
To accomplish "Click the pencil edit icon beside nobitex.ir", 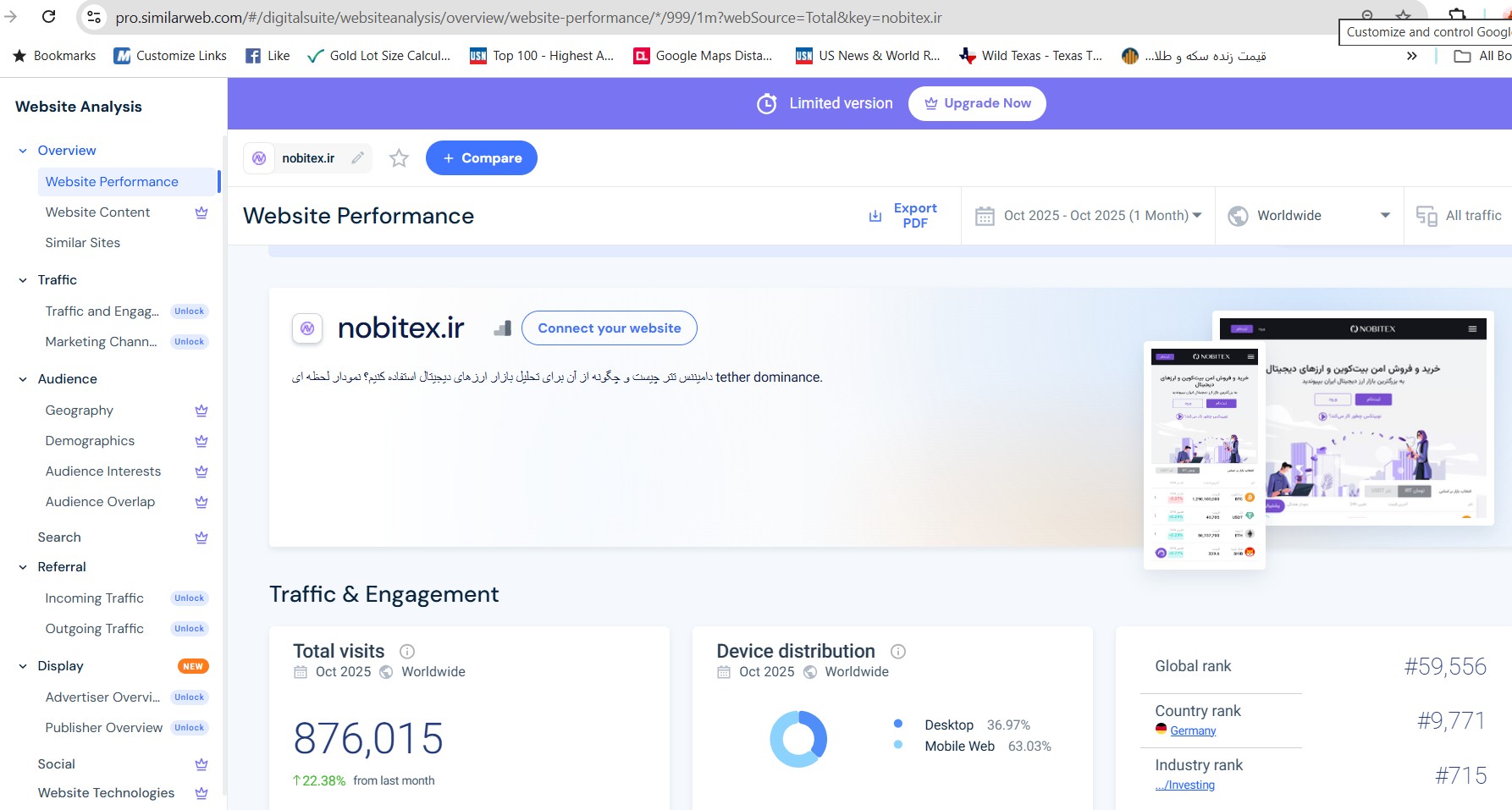I will tap(357, 158).
